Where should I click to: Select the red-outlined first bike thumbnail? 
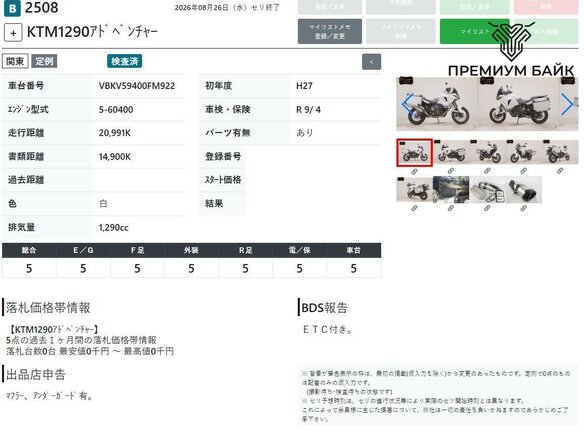click(x=415, y=153)
